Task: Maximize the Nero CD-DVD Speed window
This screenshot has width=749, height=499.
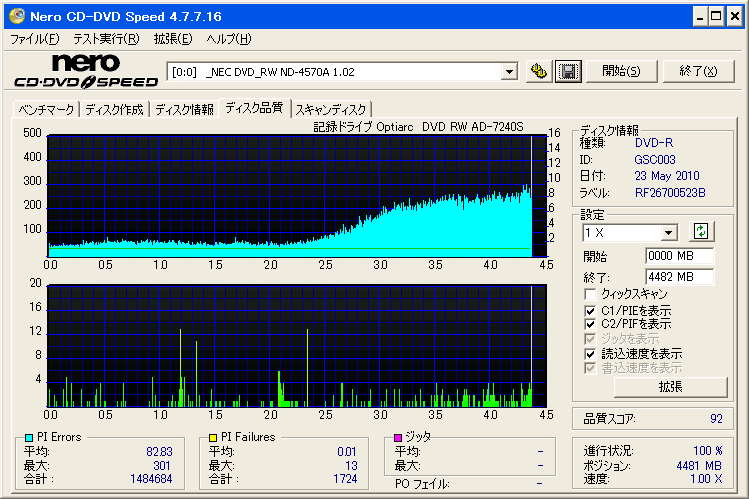Action: coord(716,17)
